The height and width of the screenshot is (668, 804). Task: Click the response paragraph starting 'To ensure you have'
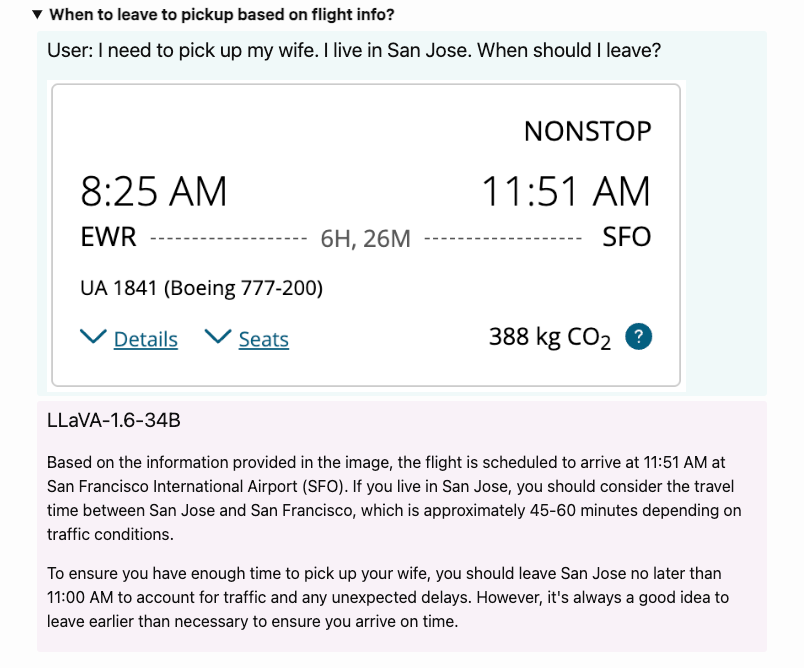388,598
